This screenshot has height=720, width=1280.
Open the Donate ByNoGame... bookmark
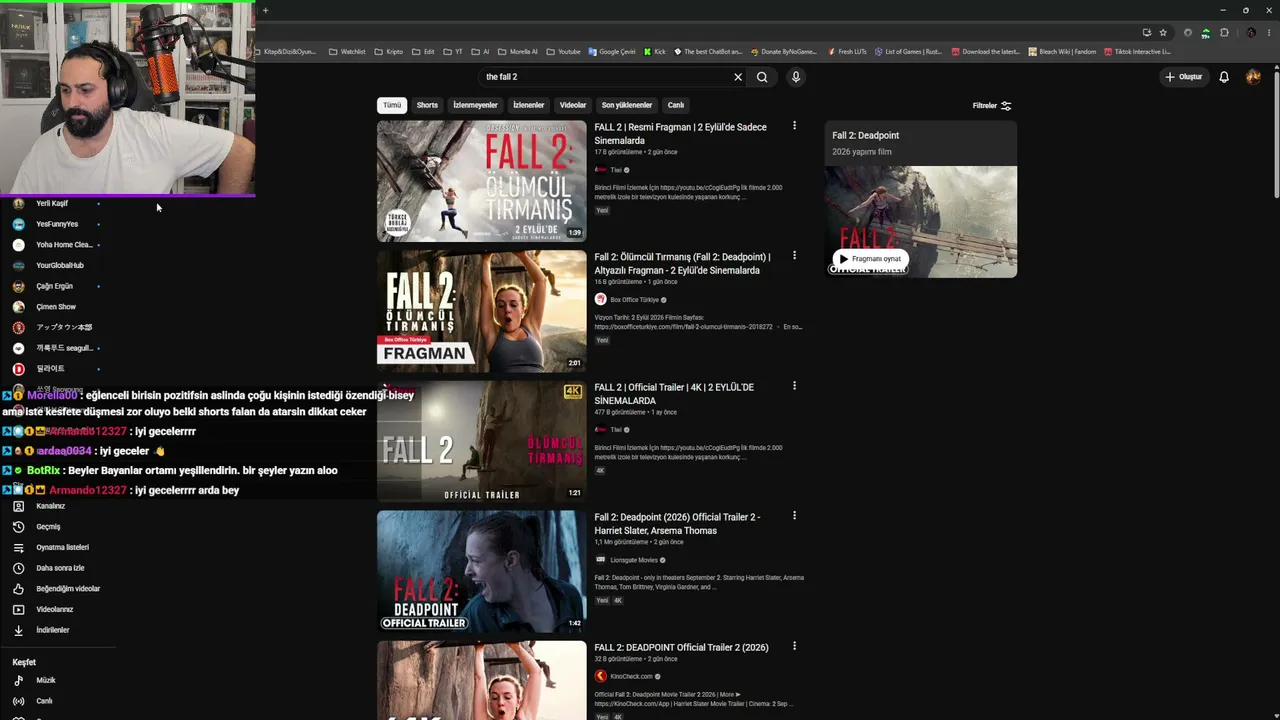click(783, 52)
